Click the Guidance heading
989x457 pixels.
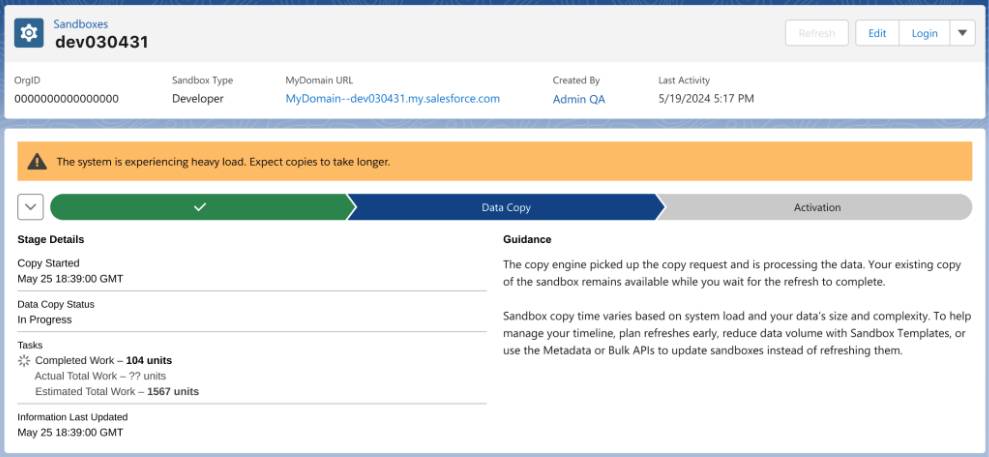coord(527,240)
